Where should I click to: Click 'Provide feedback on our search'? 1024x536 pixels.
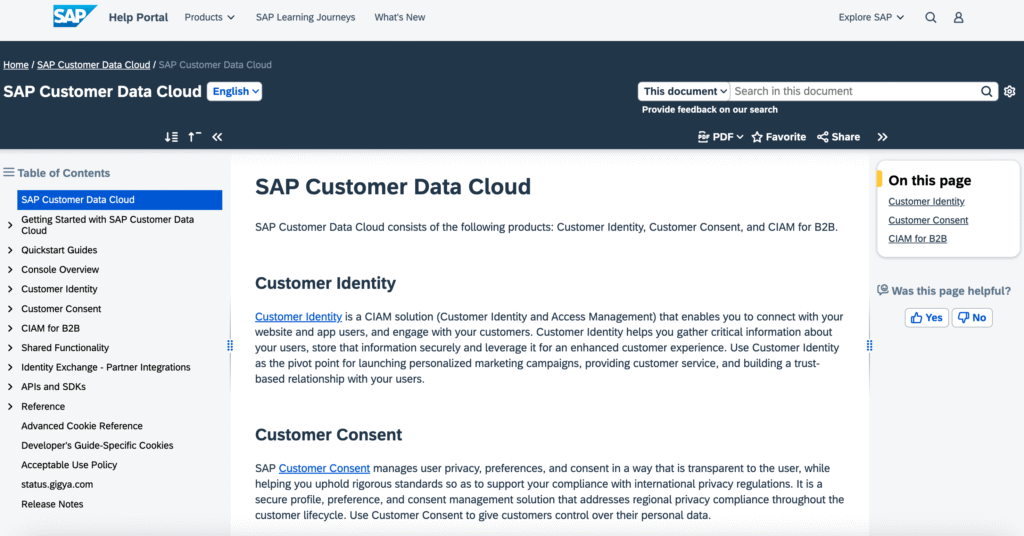click(710, 110)
